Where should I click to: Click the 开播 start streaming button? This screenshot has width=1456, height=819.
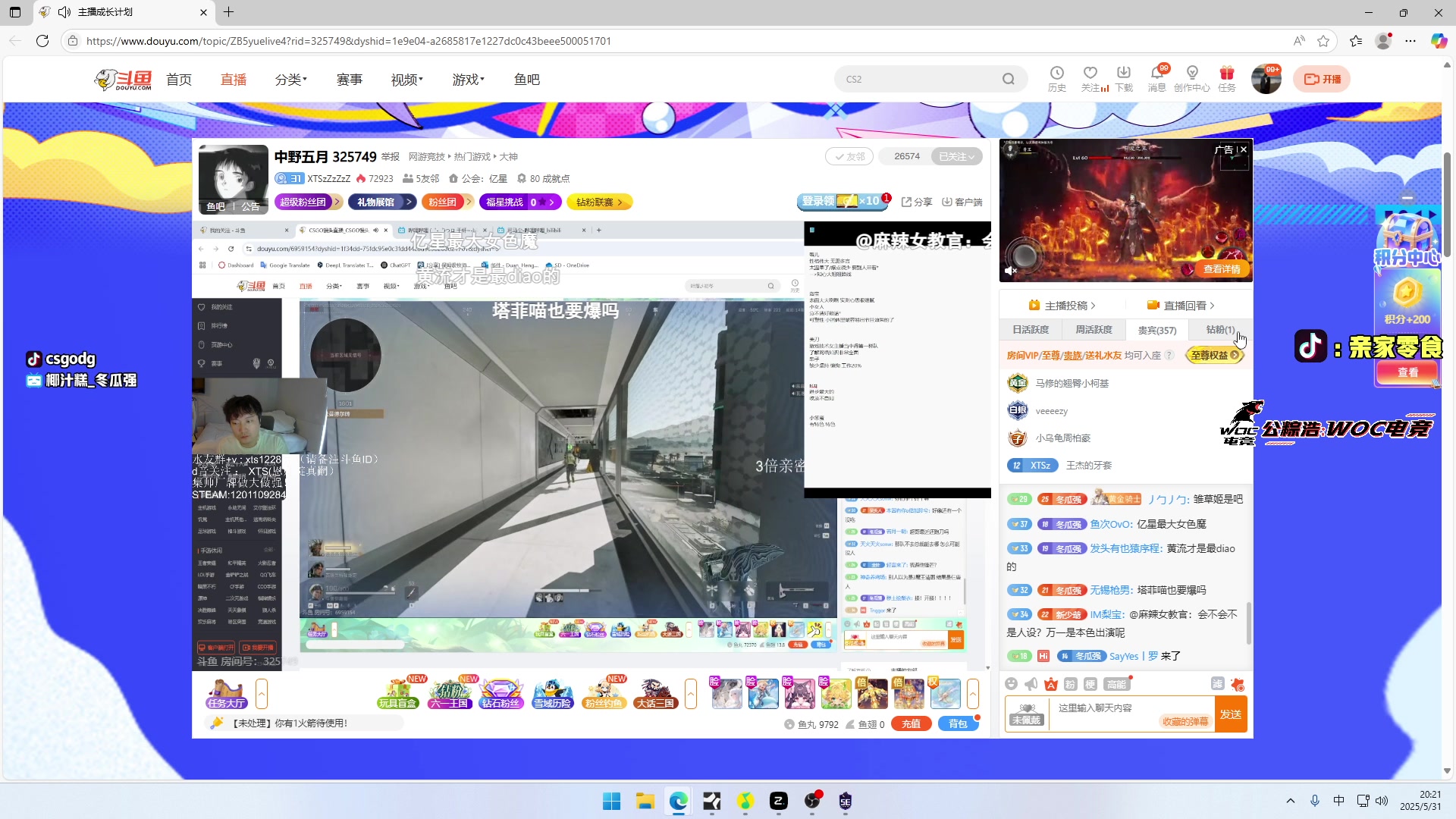click(1322, 79)
